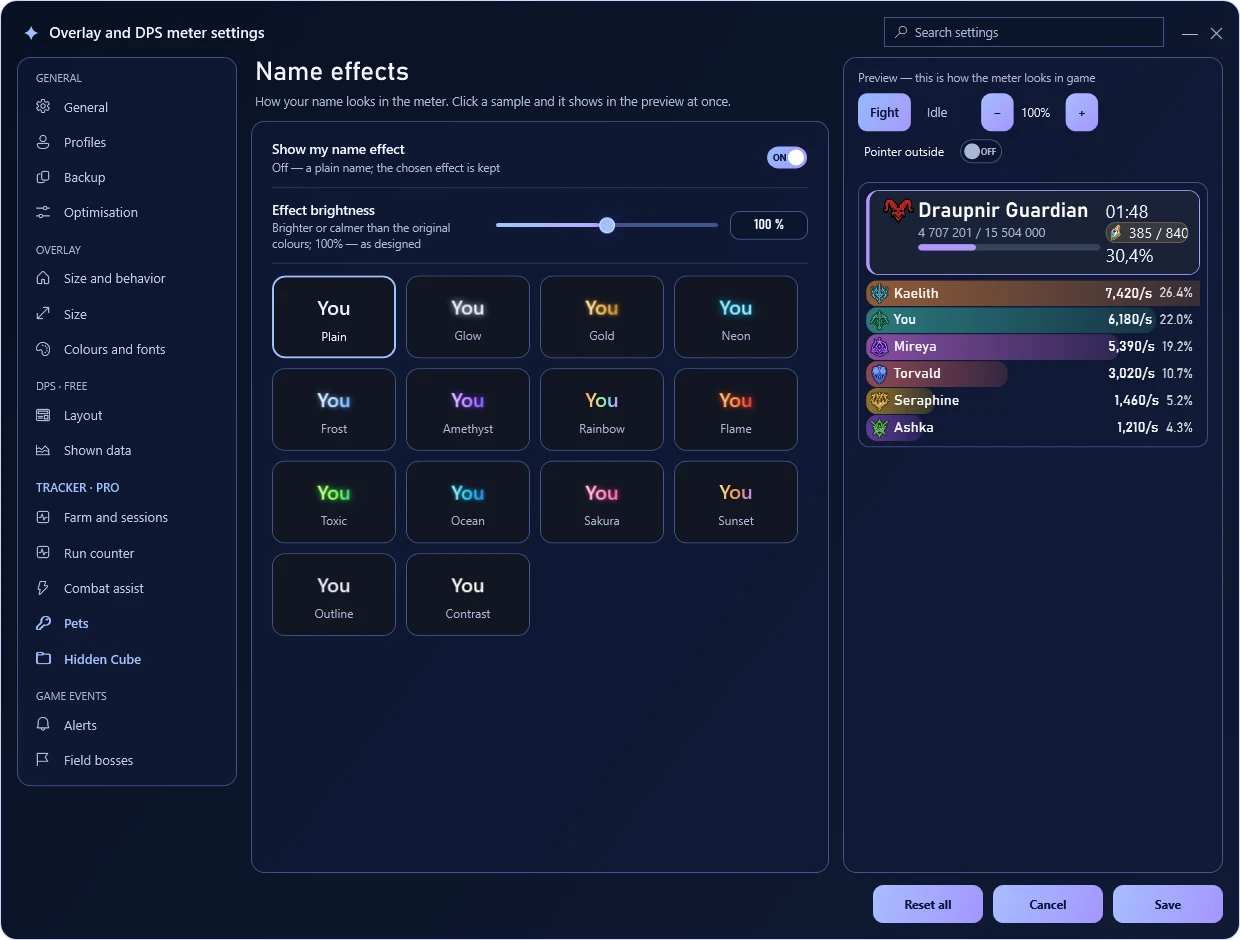Click Seraphine's class icon in meter
Viewport: 1240px width, 940px height.
[x=879, y=401]
